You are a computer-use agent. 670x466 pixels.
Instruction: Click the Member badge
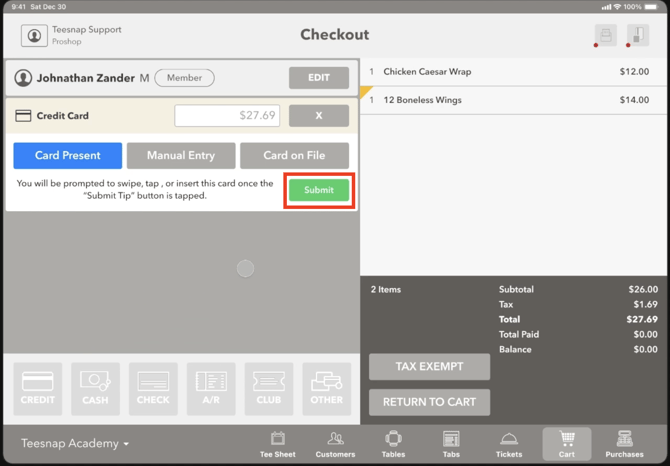(x=185, y=78)
